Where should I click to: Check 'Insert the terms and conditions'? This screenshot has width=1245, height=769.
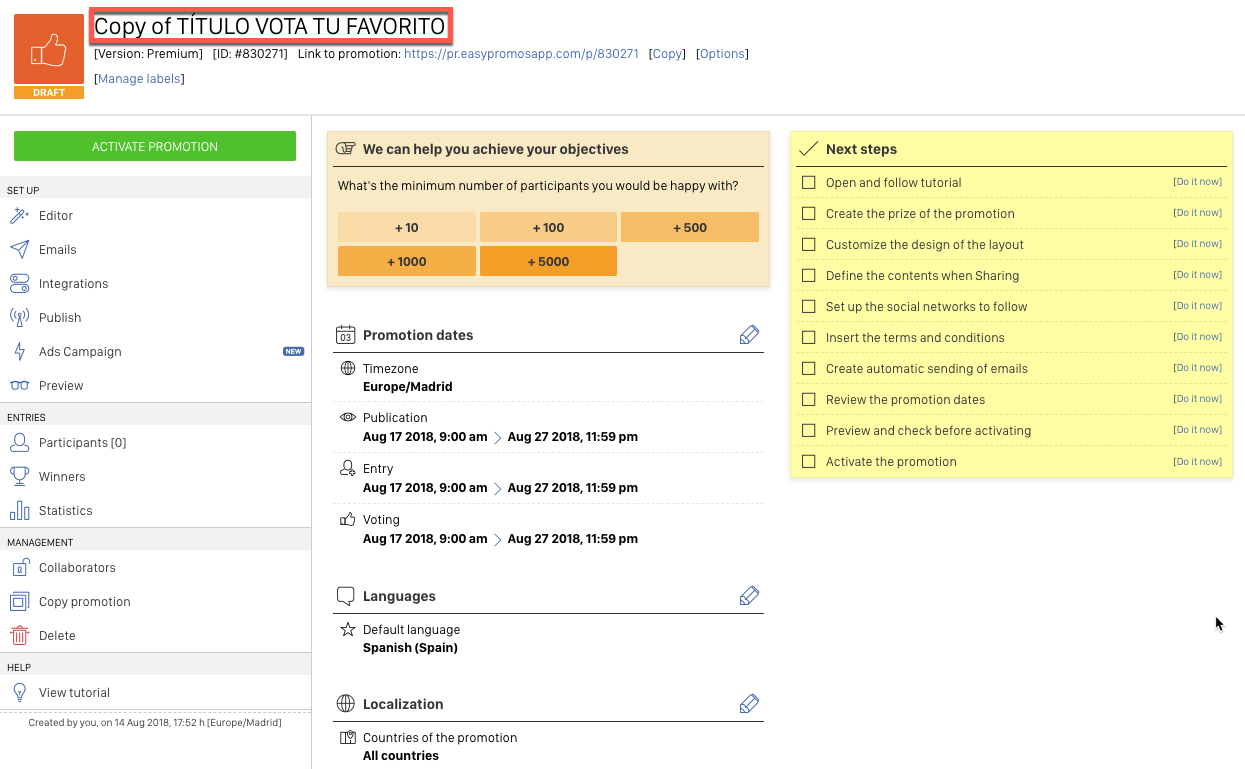click(809, 337)
